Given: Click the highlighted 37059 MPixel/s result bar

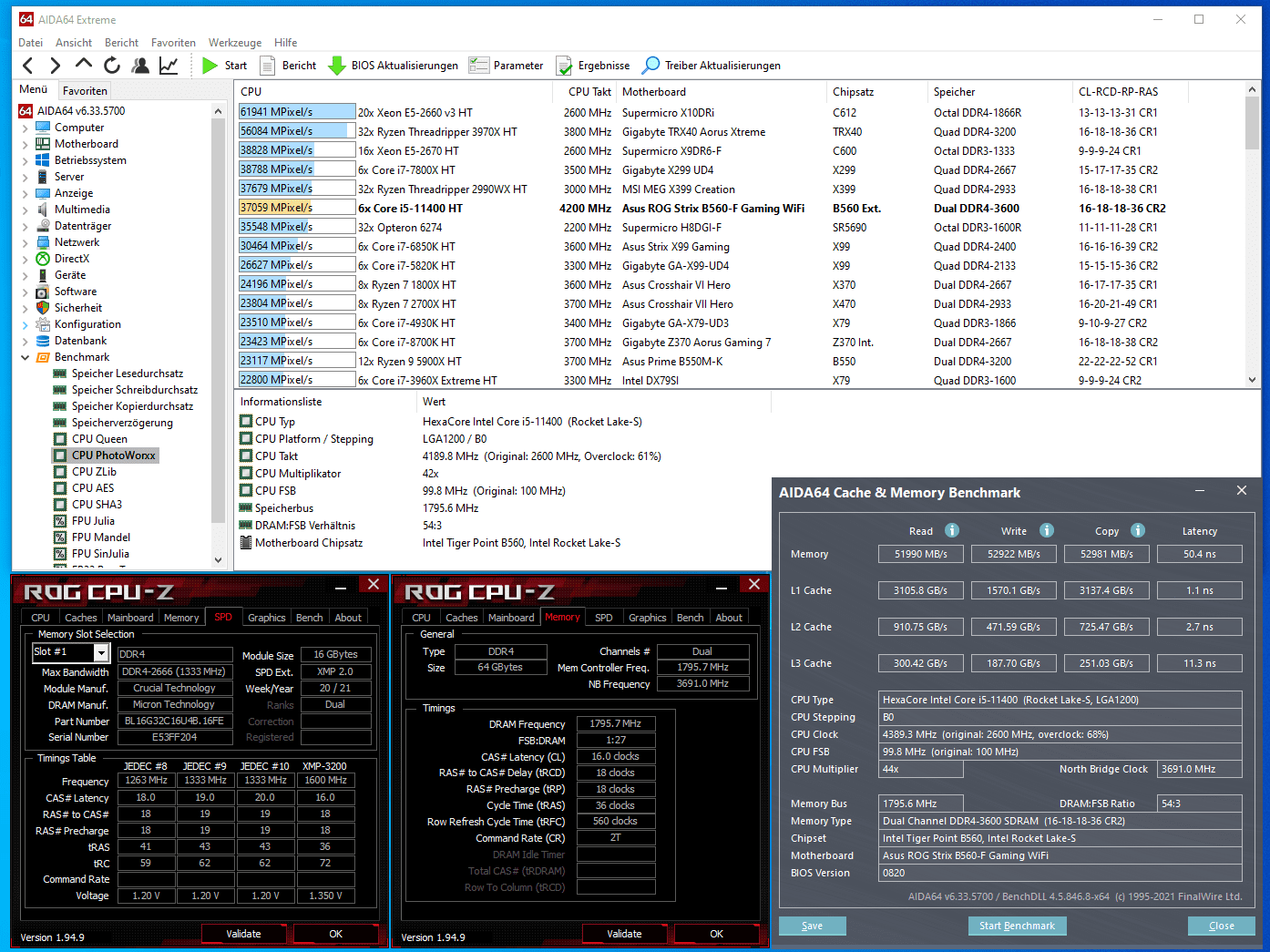Looking at the screenshot, I should (297, 208).
